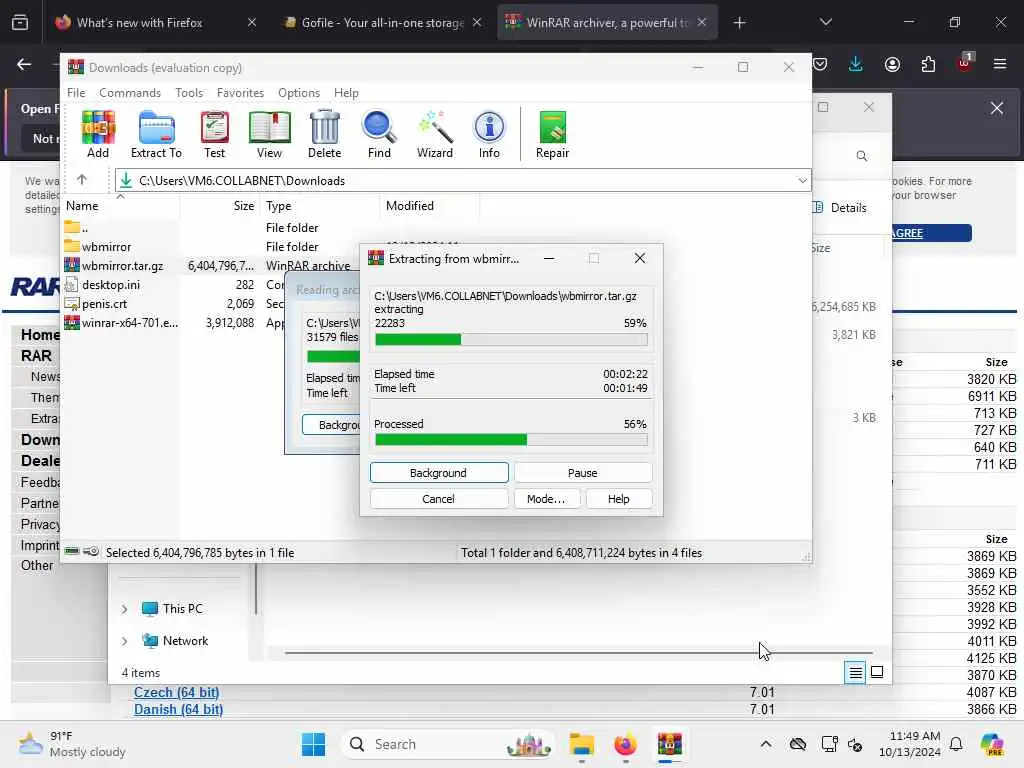This screenshot has width=1024, height=768.
Task: Sort WinRAR file list by Name column
Action: [121, 206]
